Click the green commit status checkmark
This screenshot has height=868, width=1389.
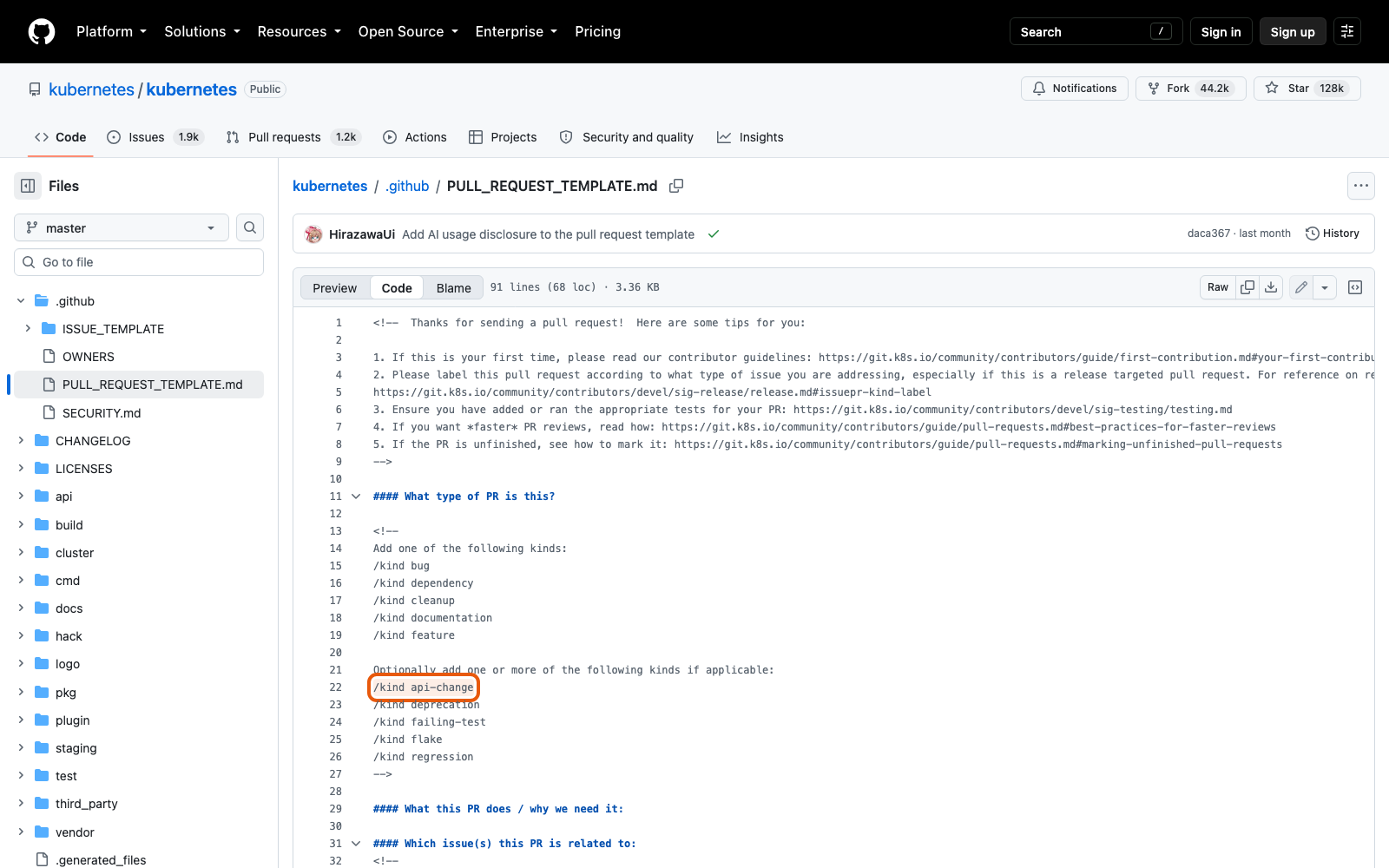[x=714, y=234]
